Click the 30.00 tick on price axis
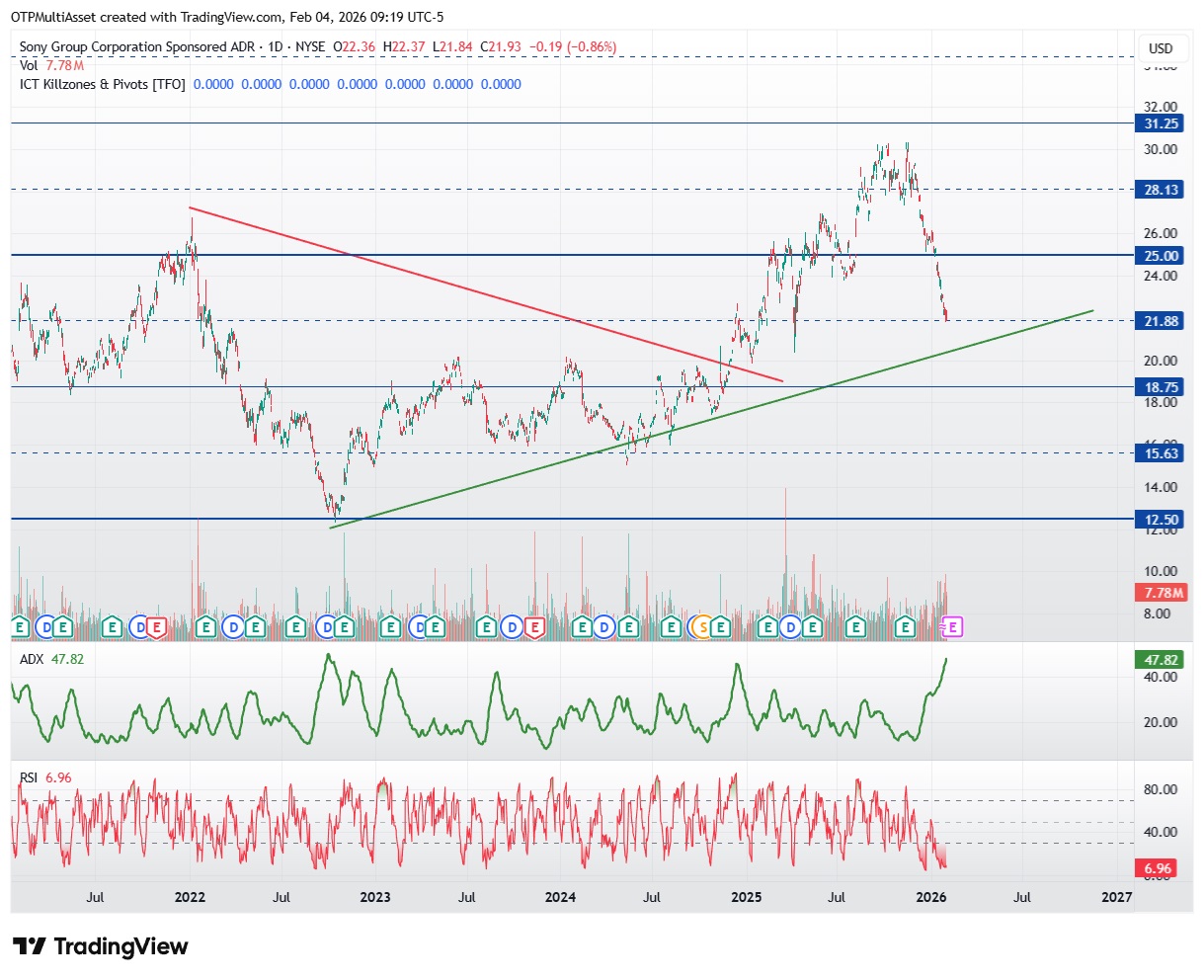Image resolution: width=1204 pixels, height=980 pixels. [x=1161, y=149]
